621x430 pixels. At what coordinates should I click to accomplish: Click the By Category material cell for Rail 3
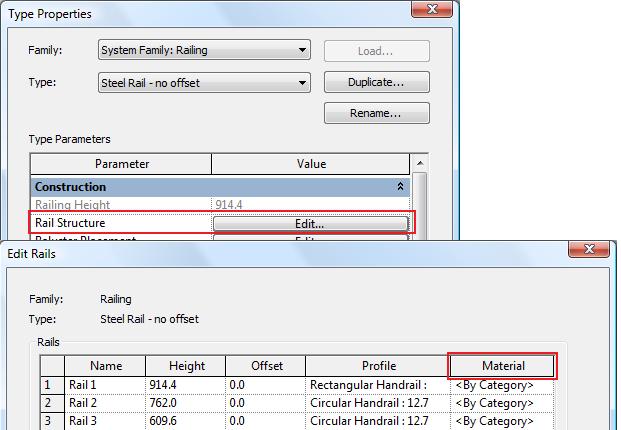[x=503, y=421]
